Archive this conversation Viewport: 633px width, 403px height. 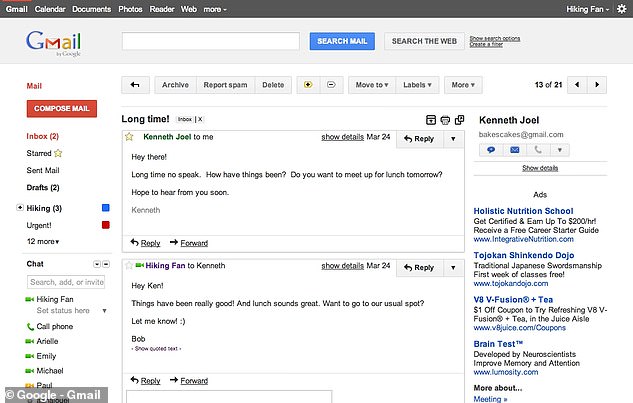tap(175, 85)
